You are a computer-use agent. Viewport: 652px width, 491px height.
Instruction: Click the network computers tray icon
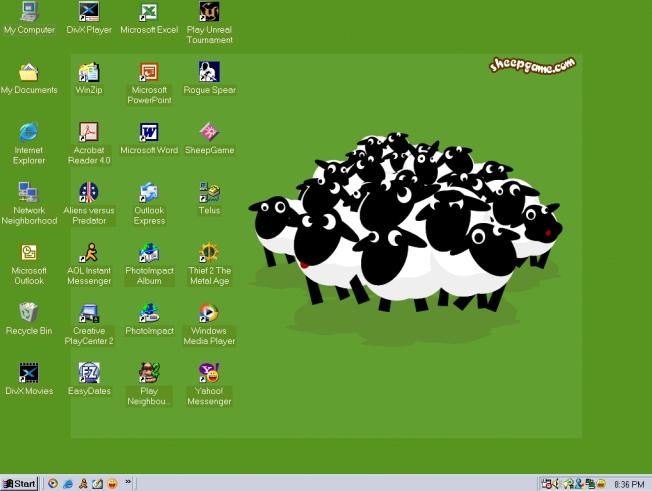click(590, 484)
